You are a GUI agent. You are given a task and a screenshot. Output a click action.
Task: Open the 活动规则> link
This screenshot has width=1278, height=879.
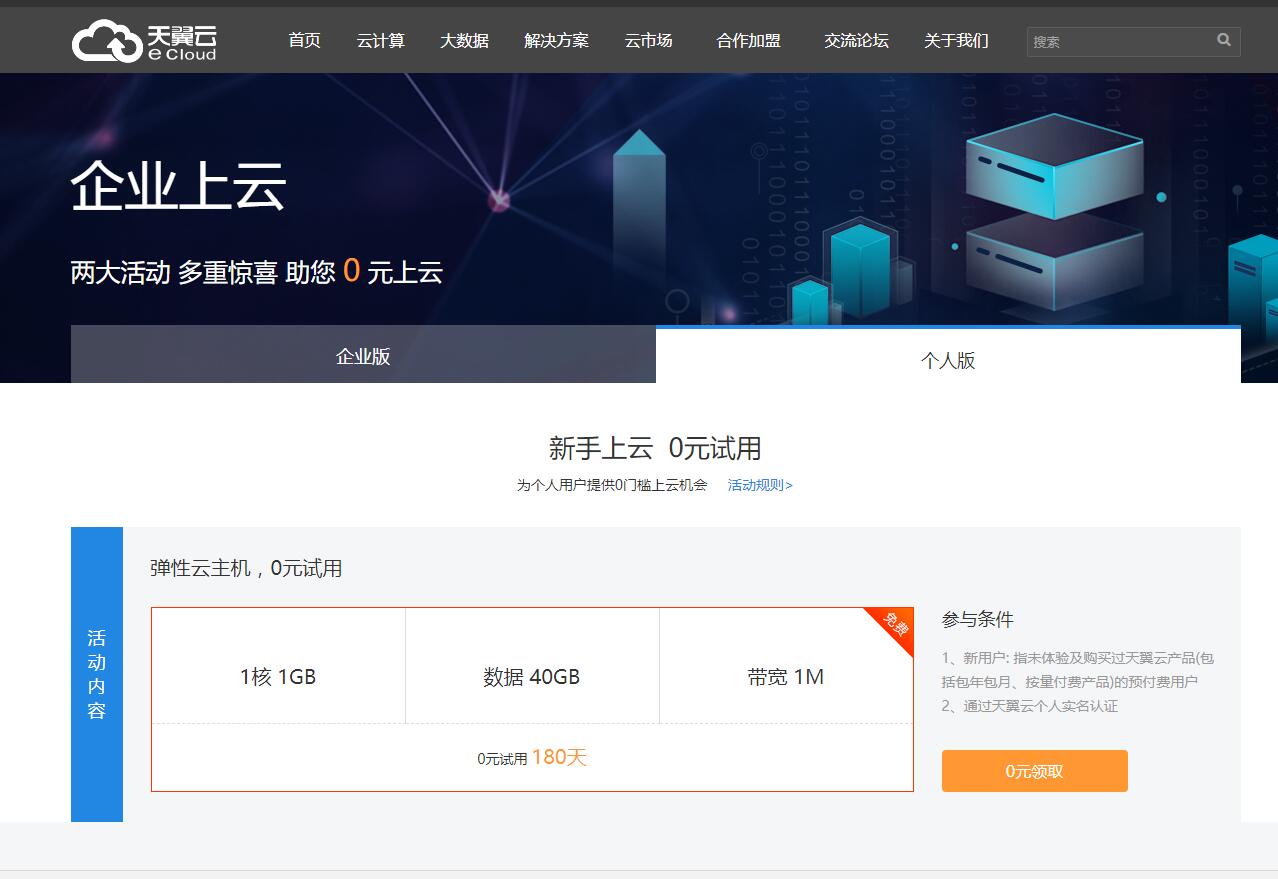[760, 485]
